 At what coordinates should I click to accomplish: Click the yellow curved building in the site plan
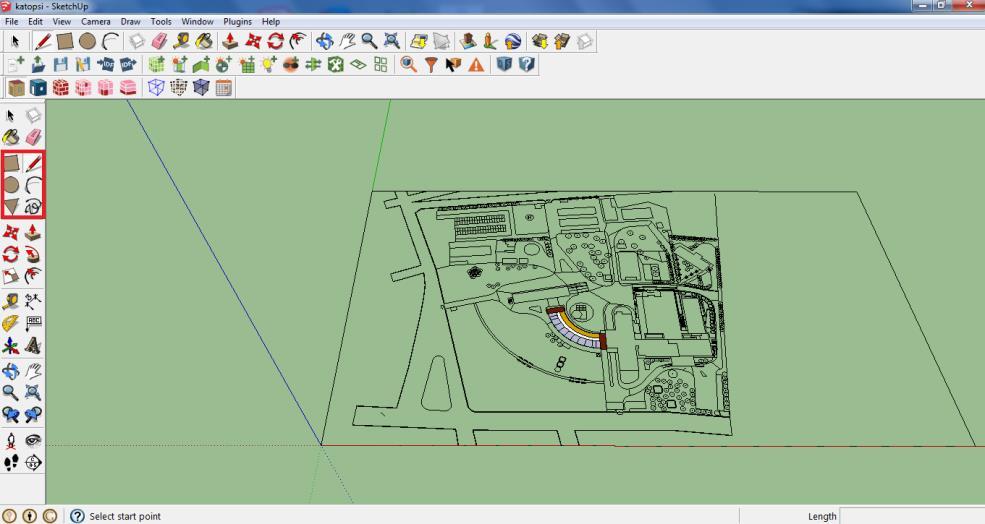tap(579, 325)
